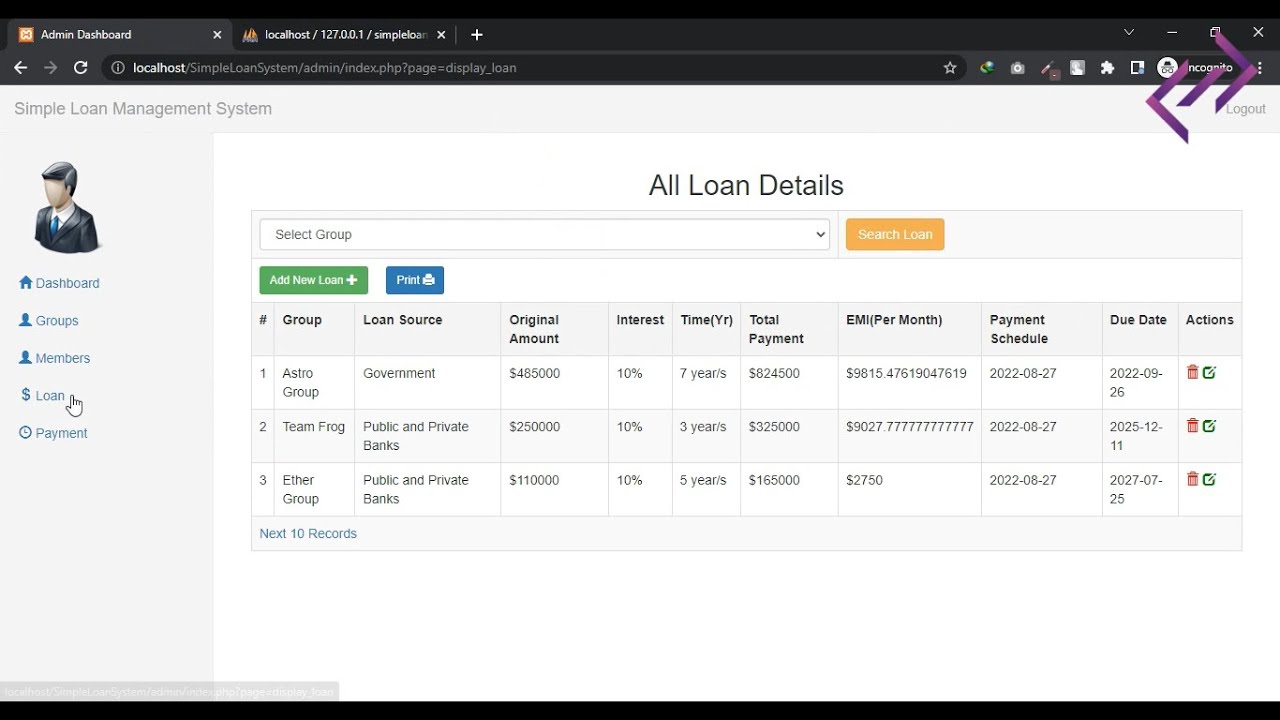View site information for localhost
The height and width of the screenshot is (720, 1280).
[x=117, y=68]
